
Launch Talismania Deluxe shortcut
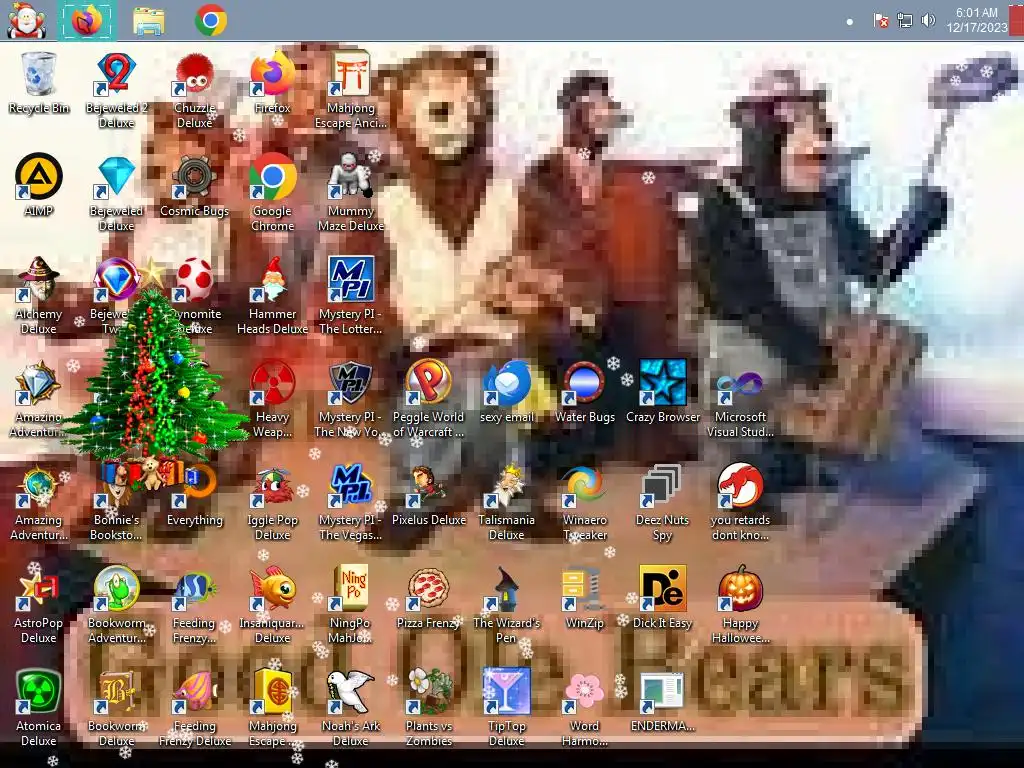click(507, 502)
